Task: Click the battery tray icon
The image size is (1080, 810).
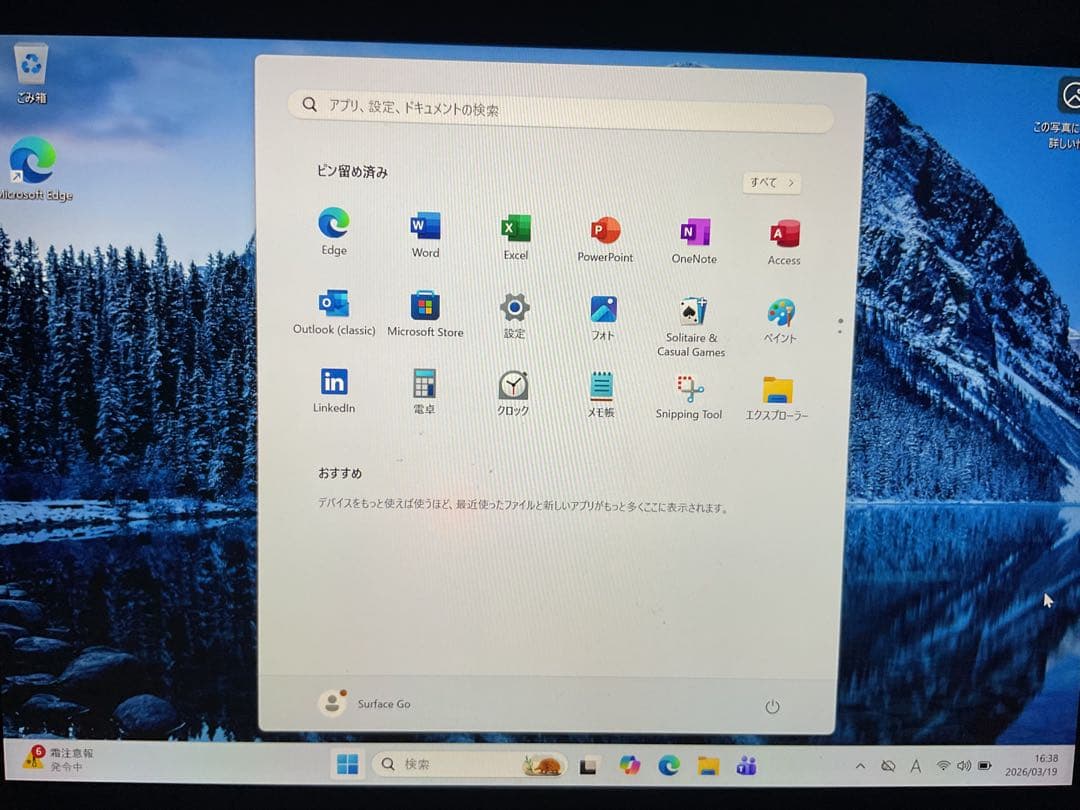Action: click(x=985, y=766)
